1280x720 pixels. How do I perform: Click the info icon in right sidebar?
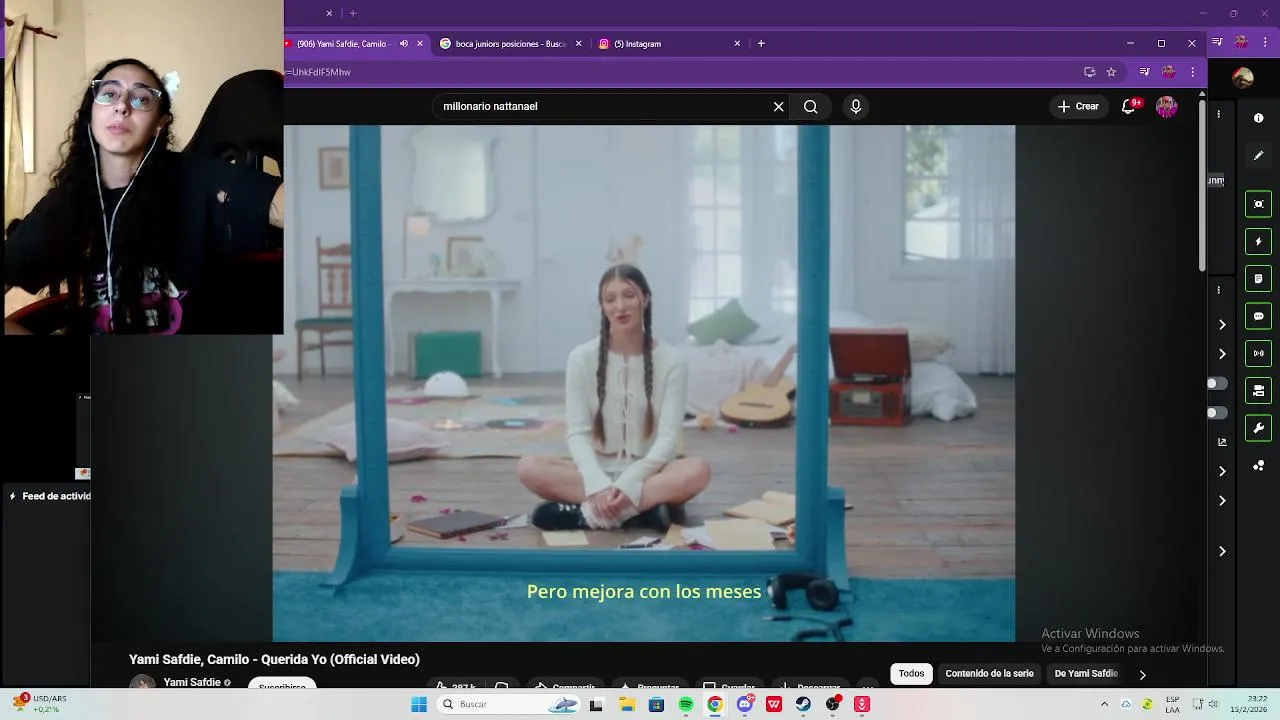click(1258, 118)
